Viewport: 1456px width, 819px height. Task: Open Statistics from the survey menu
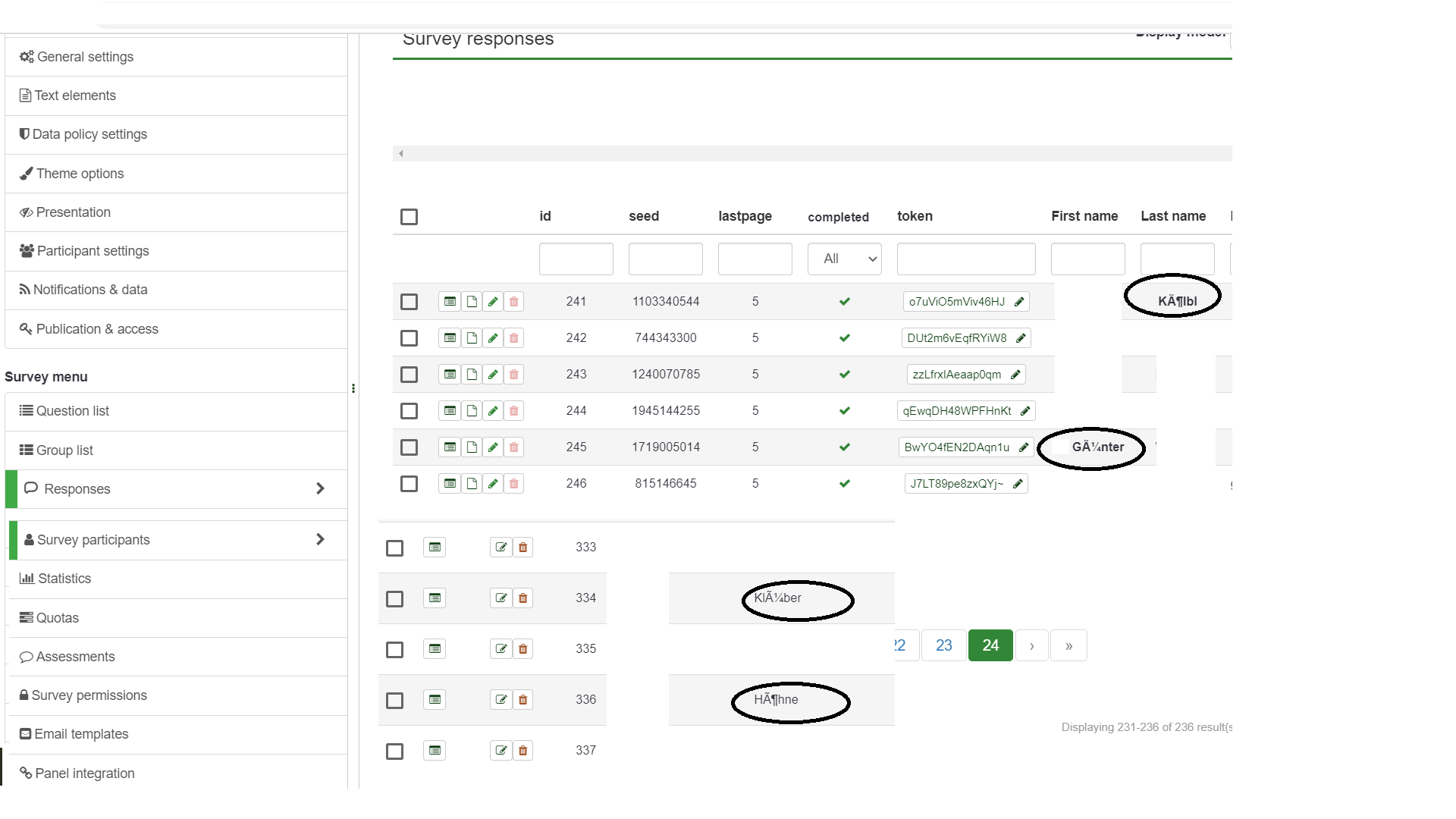coord(62,578)
